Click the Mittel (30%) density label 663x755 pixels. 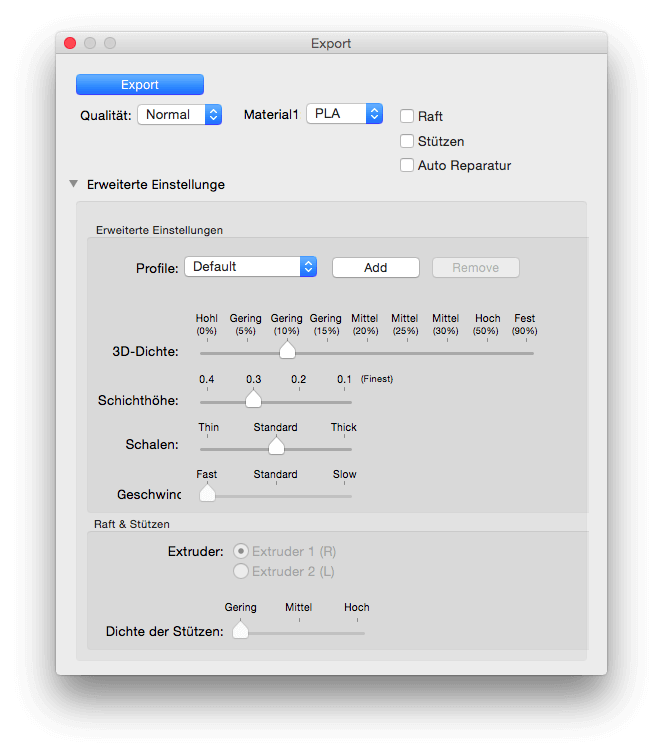(x=446, y=324)
